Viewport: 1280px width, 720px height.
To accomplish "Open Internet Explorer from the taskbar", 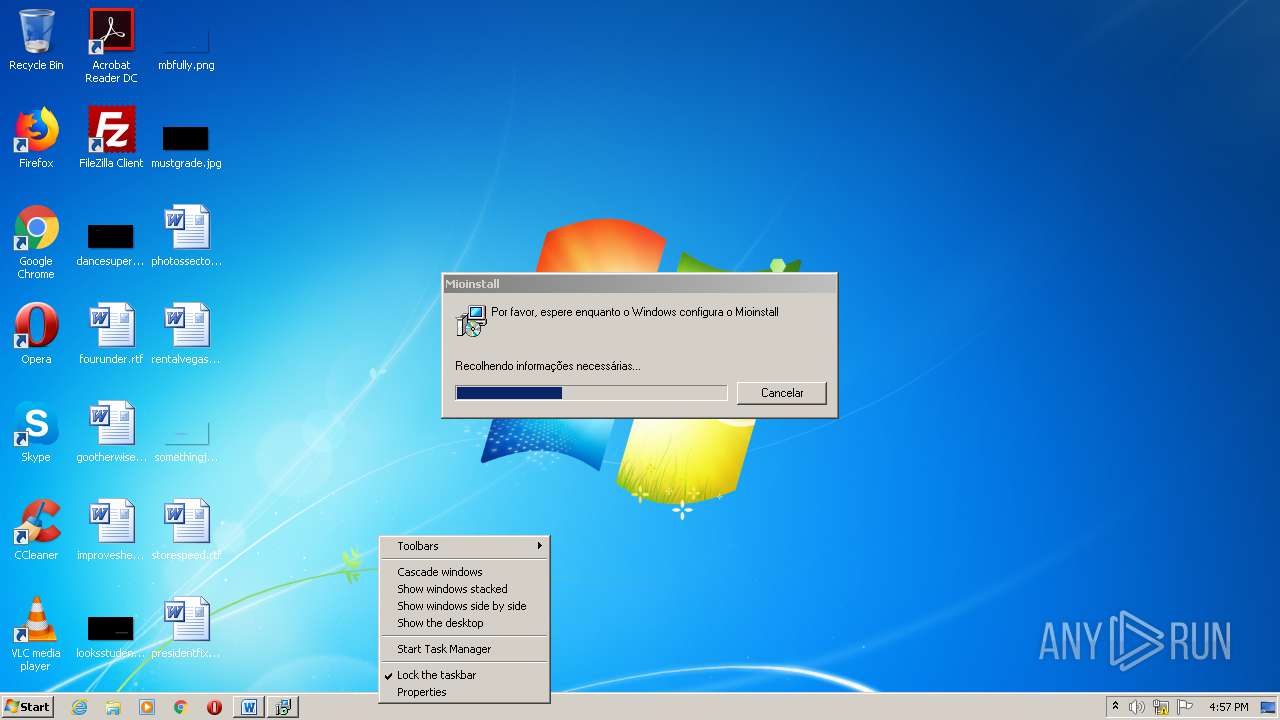I will click(79, 707).
